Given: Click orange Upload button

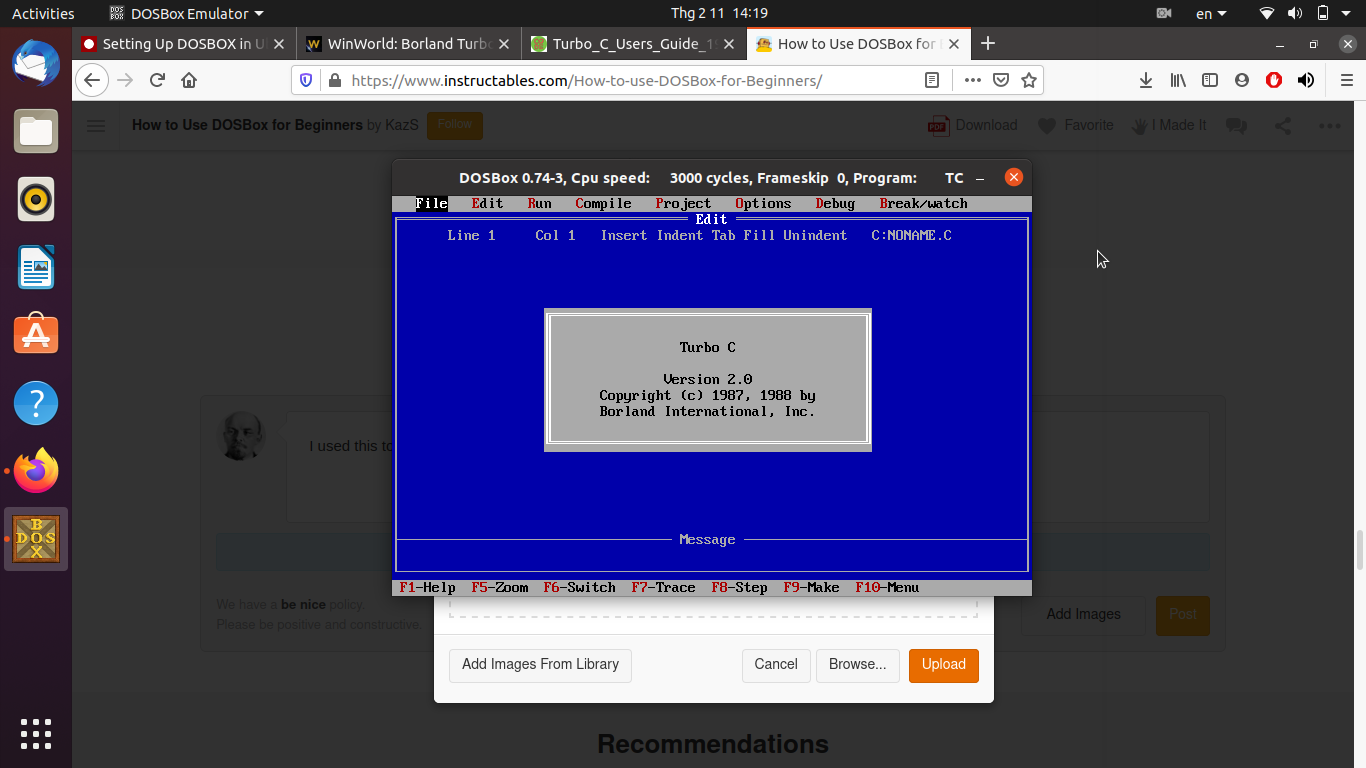Looking at the screenshot, I should point(943,664).
